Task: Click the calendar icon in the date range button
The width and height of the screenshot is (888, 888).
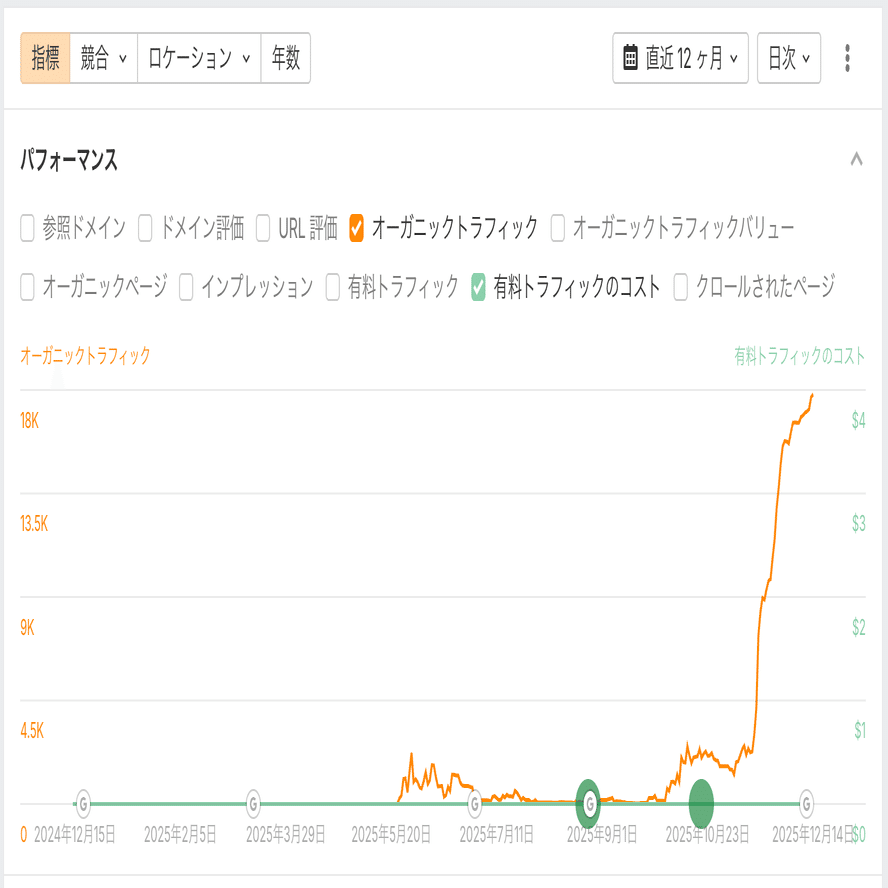Action: tap(630, 58)
